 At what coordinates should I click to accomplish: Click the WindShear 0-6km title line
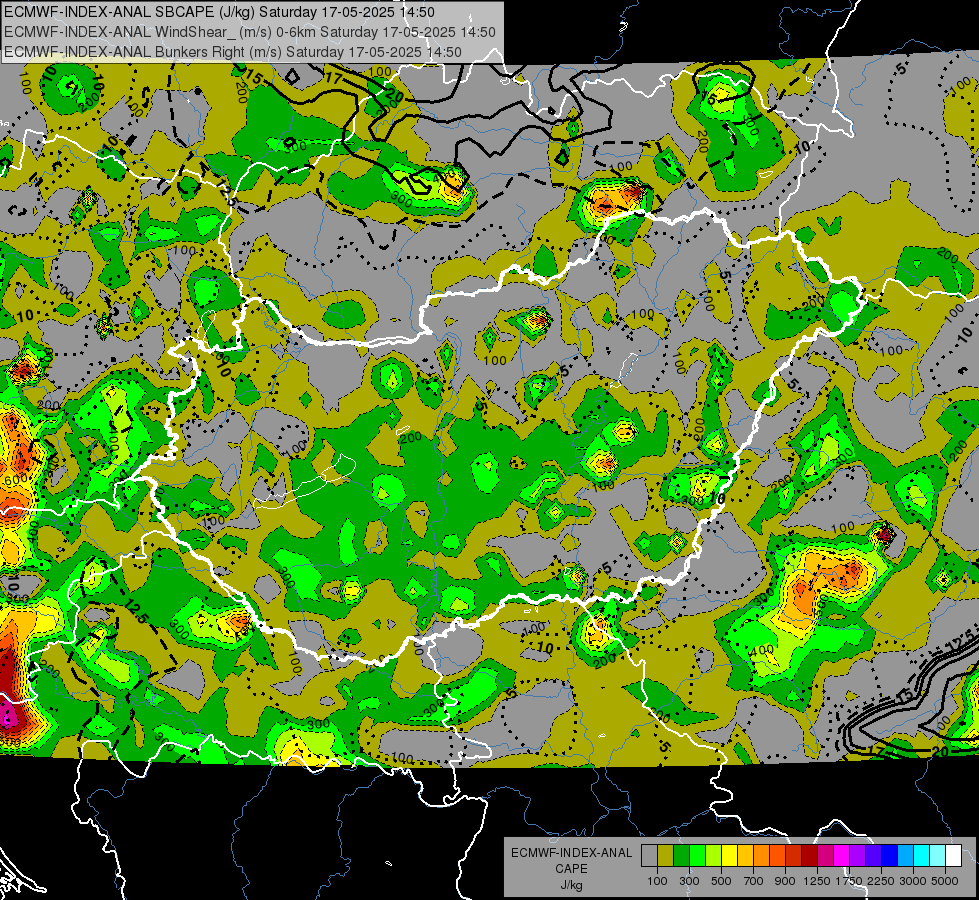[x=250, y=32]
